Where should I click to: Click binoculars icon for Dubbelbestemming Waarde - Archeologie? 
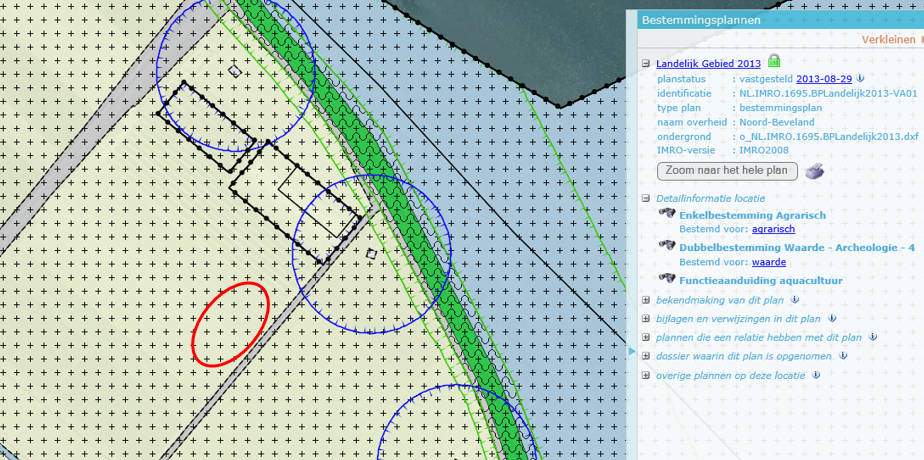667,247
